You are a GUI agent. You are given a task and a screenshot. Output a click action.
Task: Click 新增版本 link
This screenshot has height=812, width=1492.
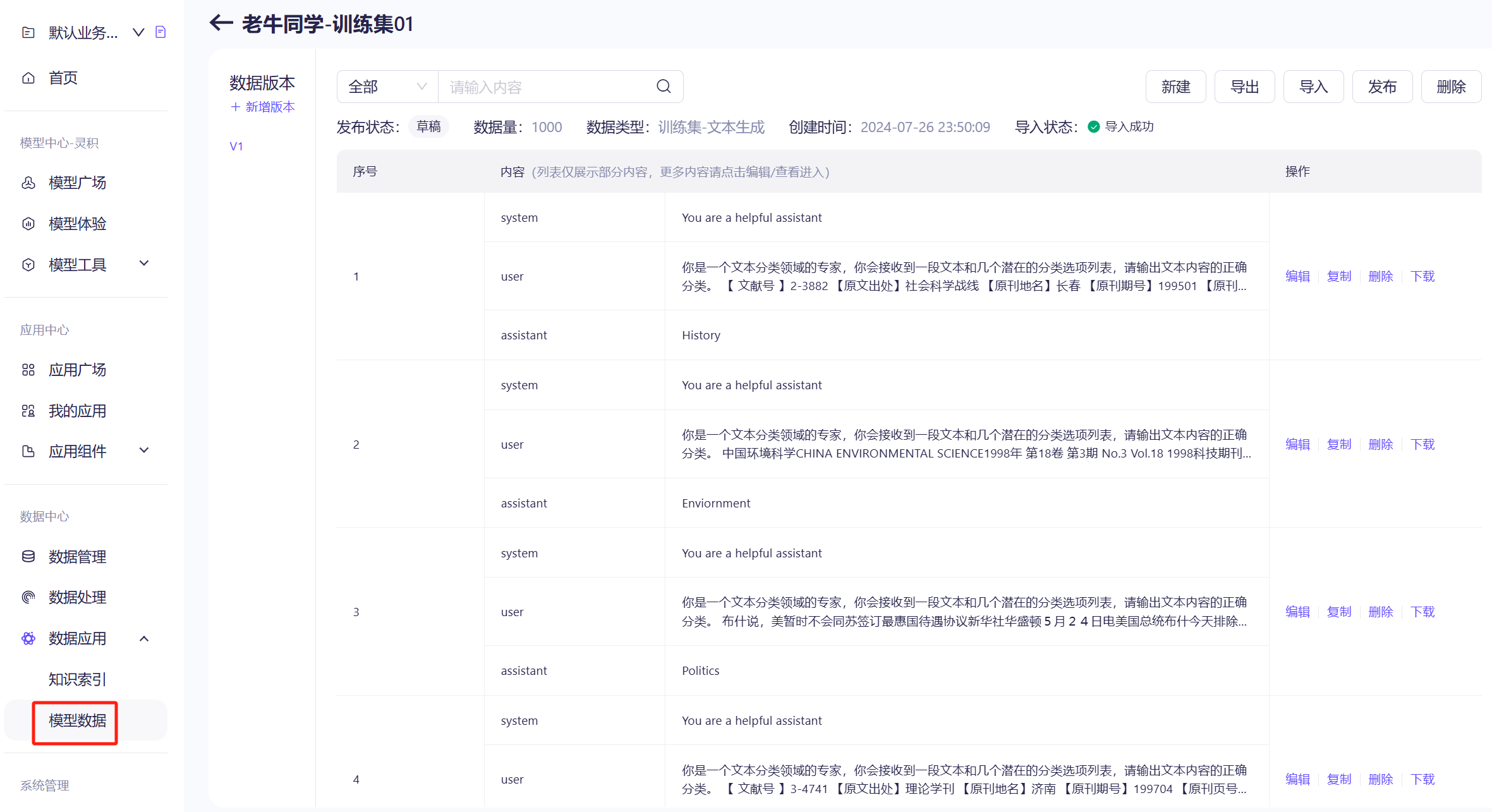coord(263,107)
